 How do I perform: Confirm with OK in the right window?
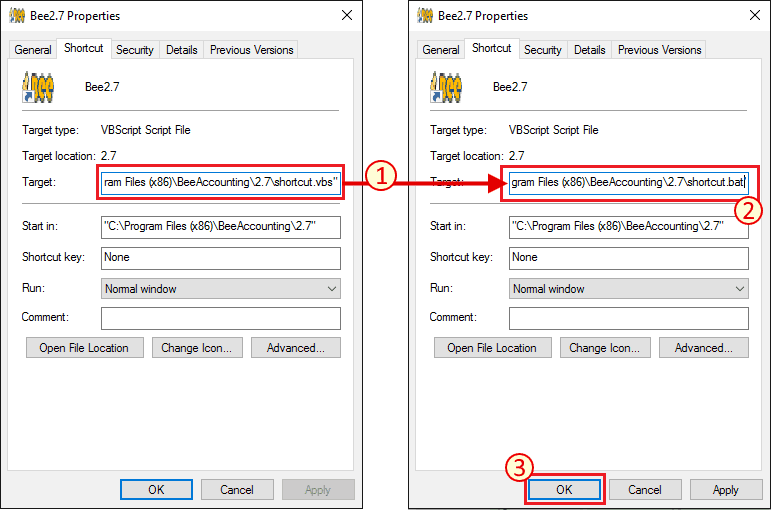point(564,489)
